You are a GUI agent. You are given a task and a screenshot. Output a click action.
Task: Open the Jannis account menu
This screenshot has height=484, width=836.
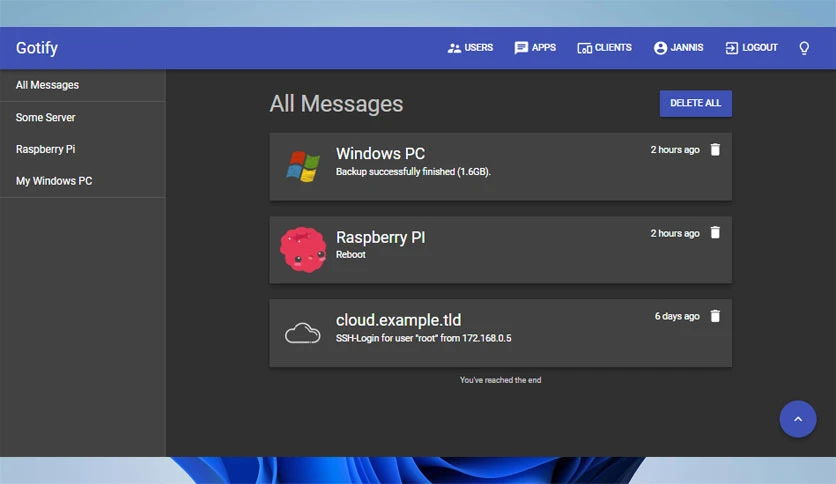pyautogui.click(x=678, y=48)
